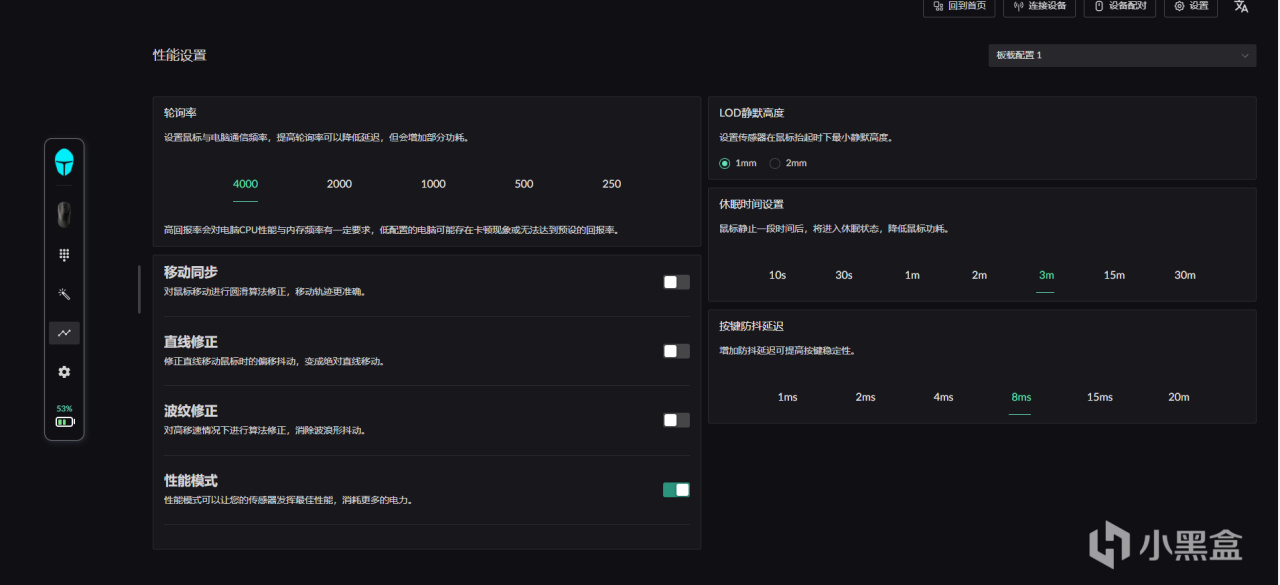This screenshot has width=1280, height=585.
Task: Click the 波纹修正 label text
Action: [190, 411]
